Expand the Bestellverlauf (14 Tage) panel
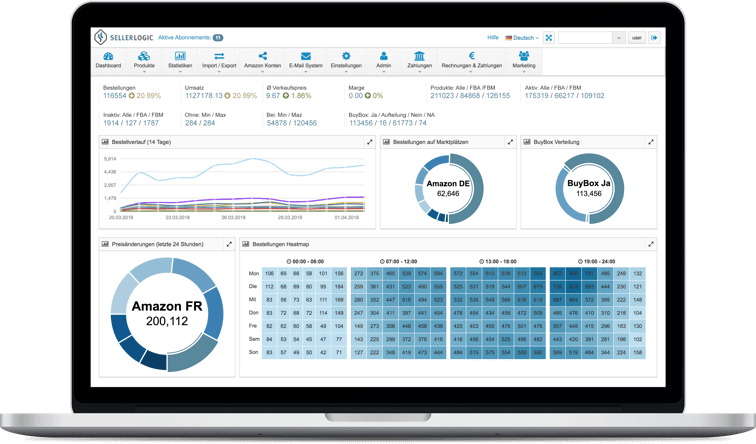756x444 pixels. [369, 142]
